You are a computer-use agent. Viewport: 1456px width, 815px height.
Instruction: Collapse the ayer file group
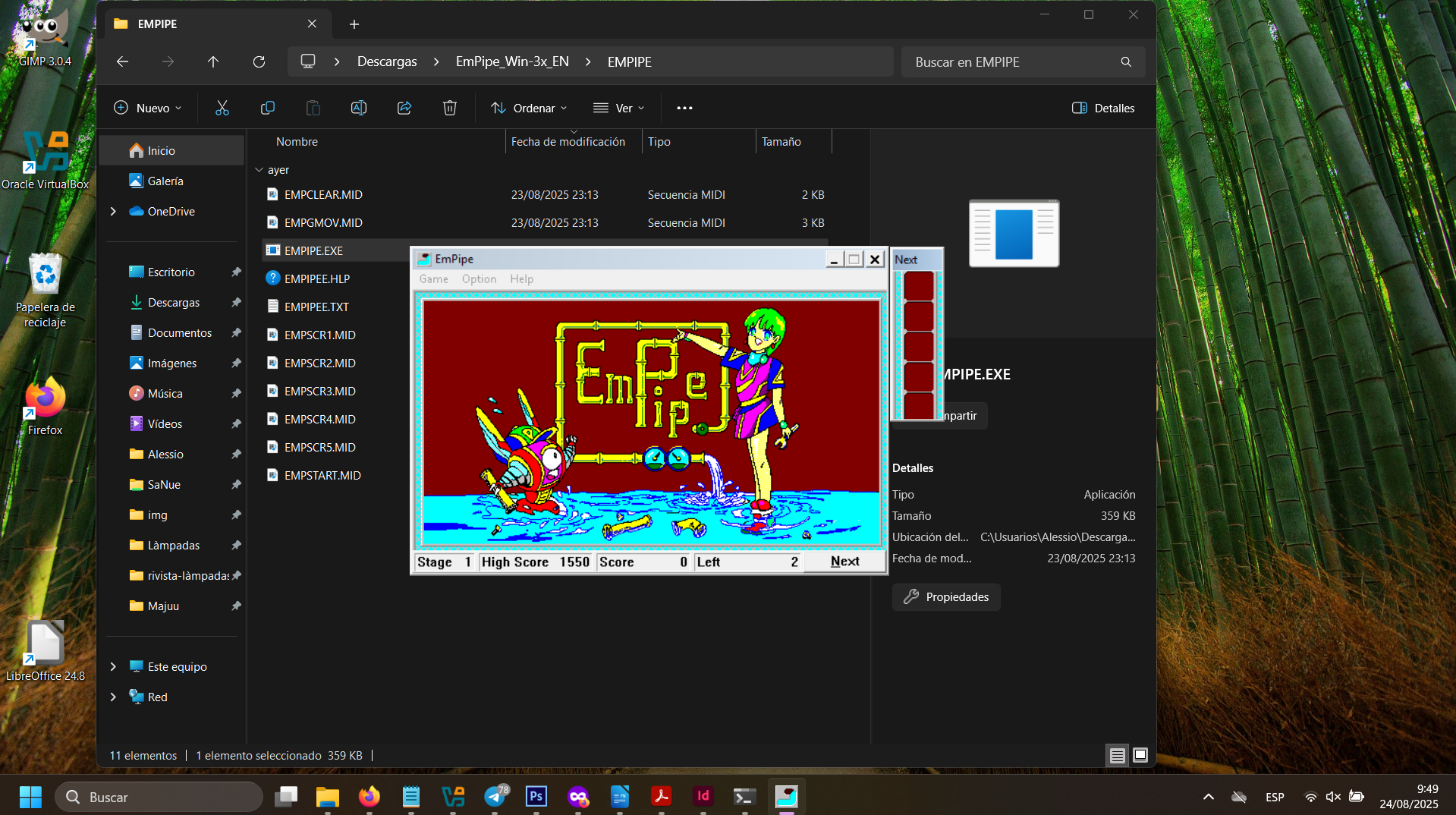[259, 170]
